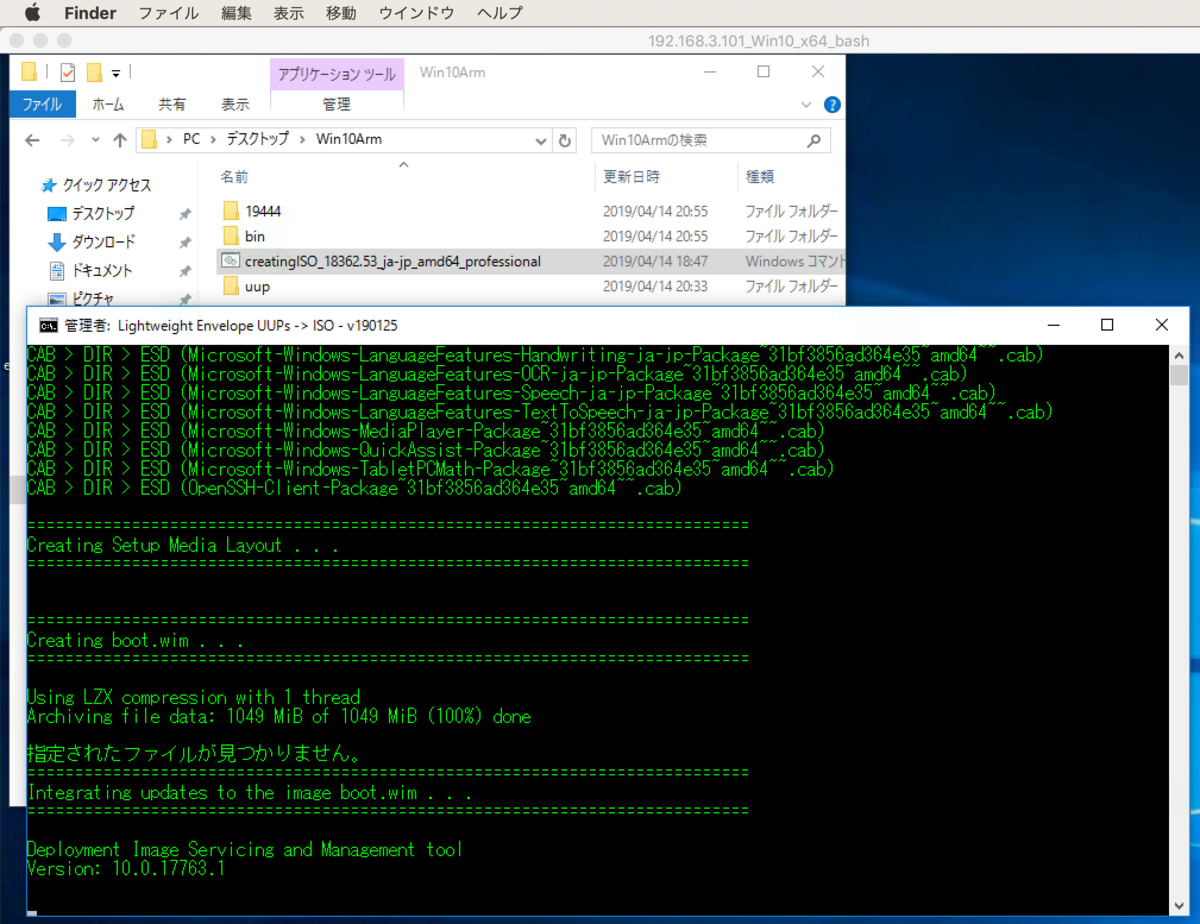Go forward in Explorer navigation
The image size is (1200, 924).
66,140
